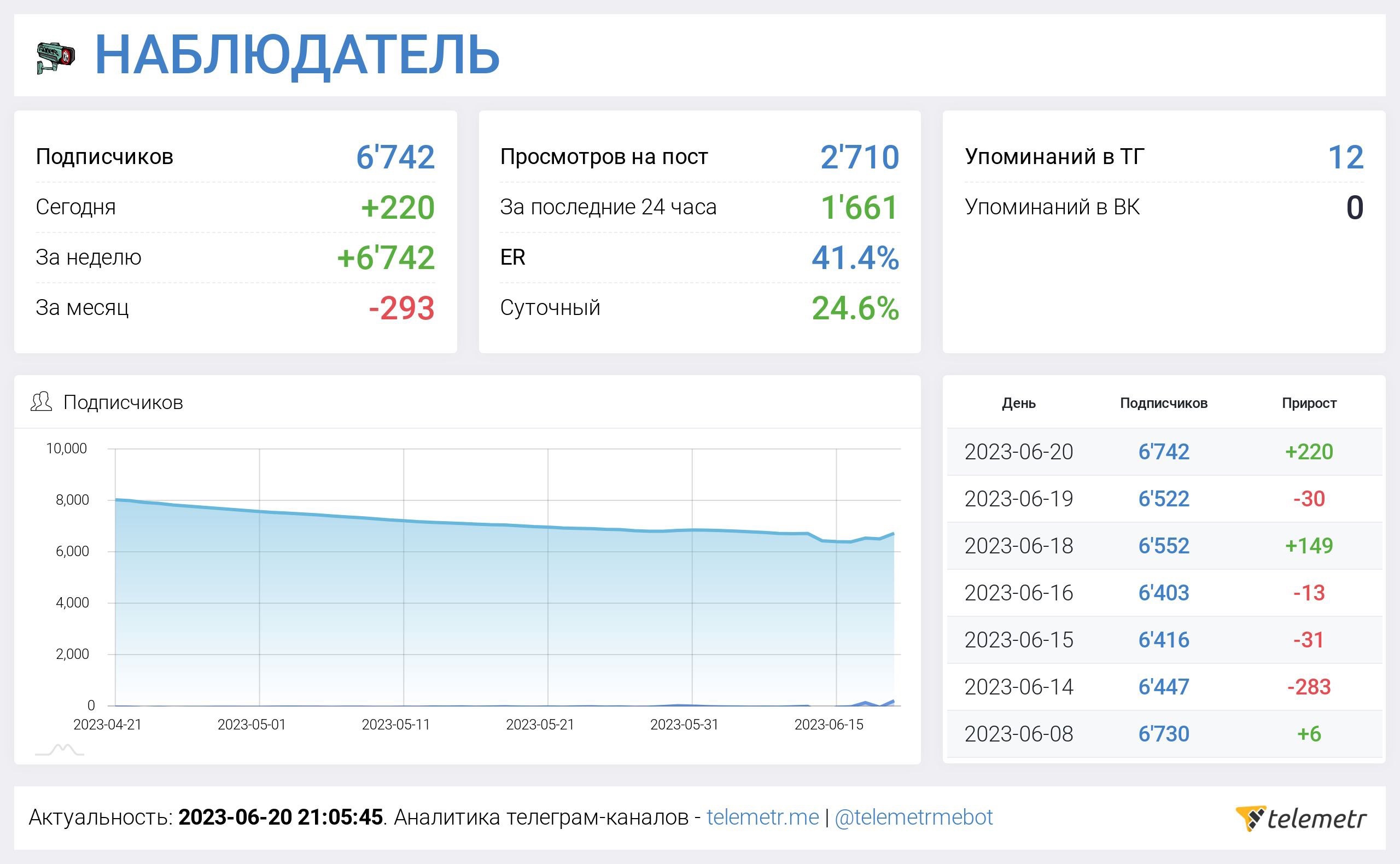Click subscriber count 6'416 in the table
The height and width of the screenshot is (864, 1400).
(1163, 640)
